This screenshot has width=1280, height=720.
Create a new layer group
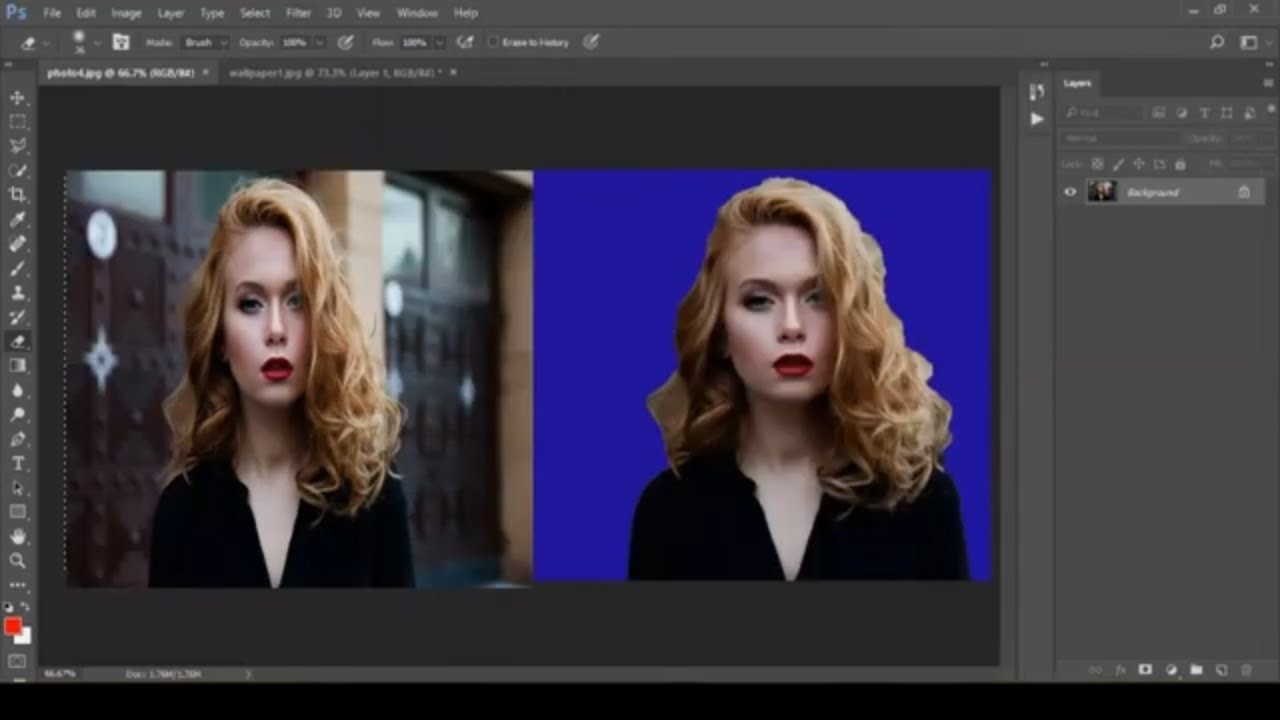click(1196, 670)
